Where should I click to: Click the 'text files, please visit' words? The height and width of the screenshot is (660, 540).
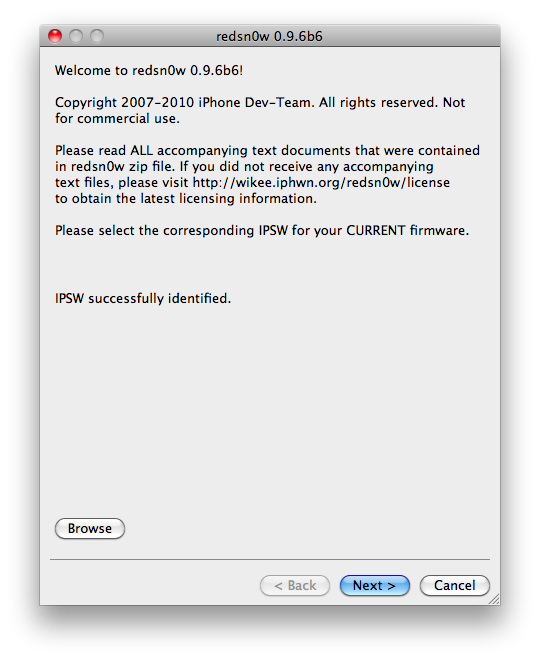pos(122,183)
